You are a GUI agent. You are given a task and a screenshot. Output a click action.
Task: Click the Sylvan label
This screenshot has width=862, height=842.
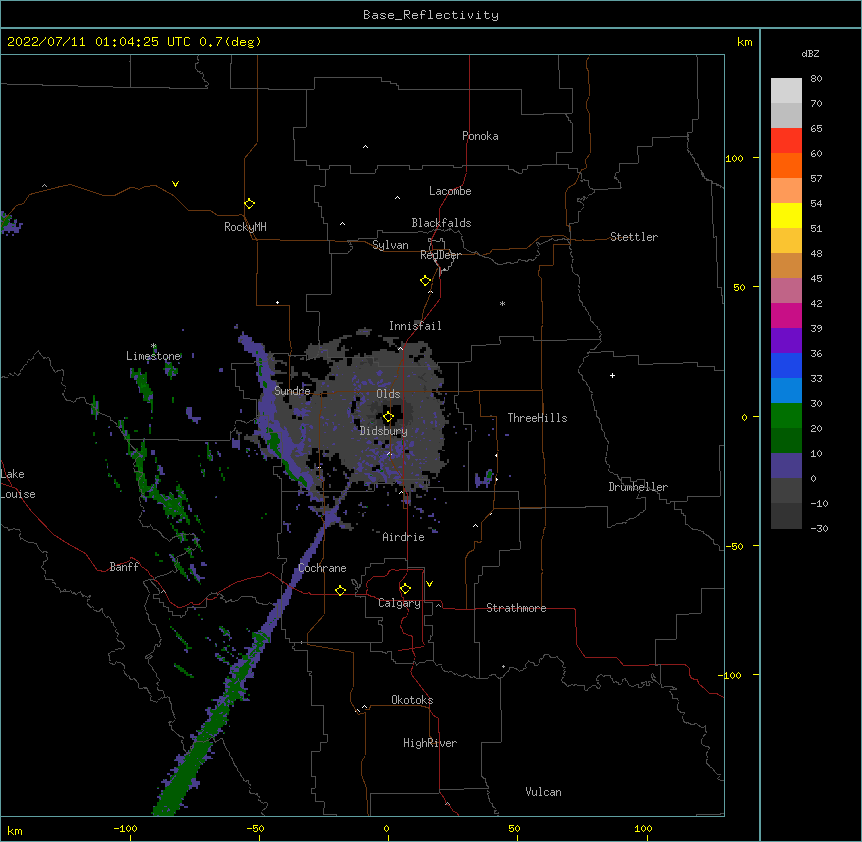[390, 245]
